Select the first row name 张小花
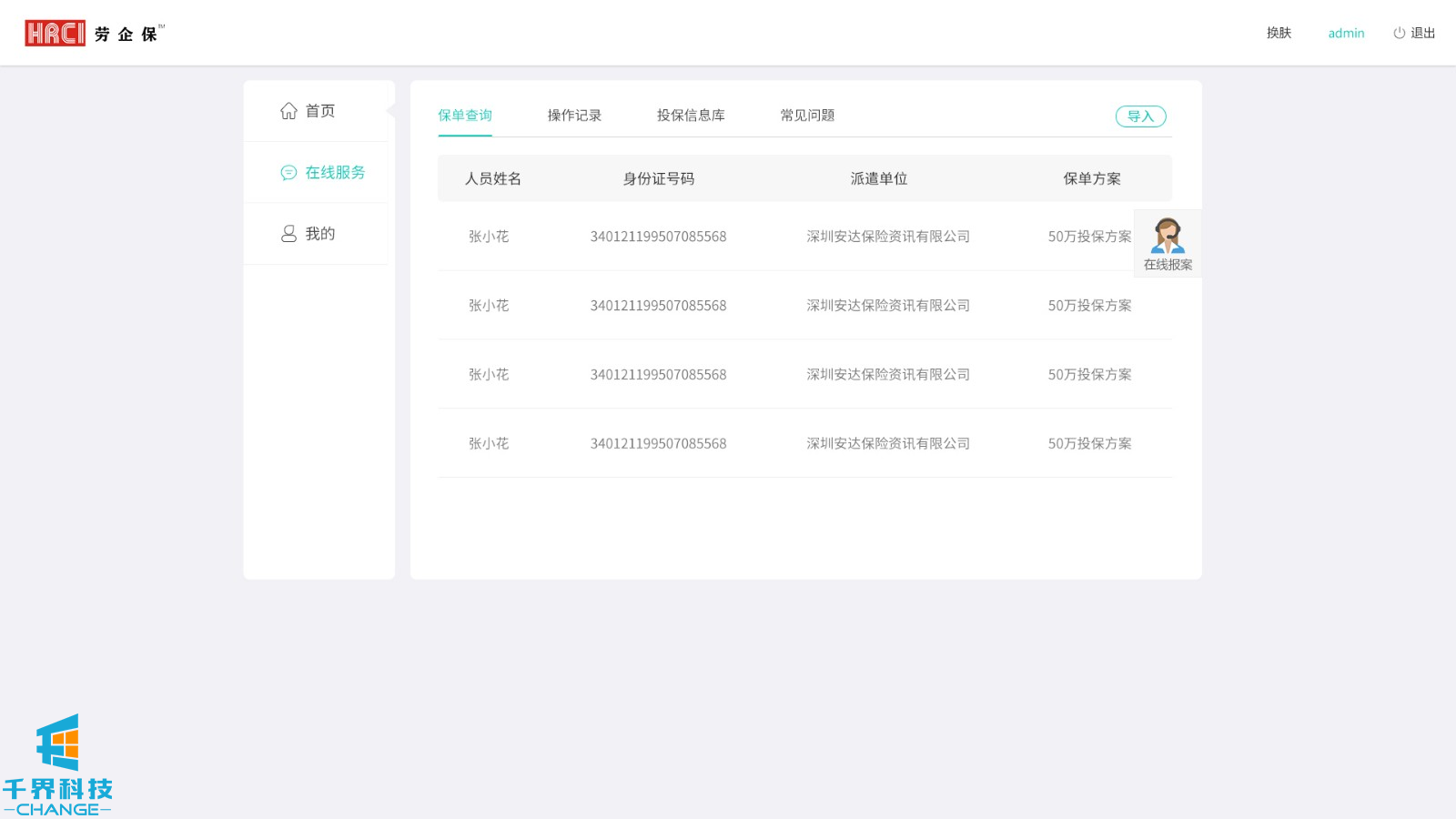Screen dimensions: 1456x819 (x=489, y=237)
